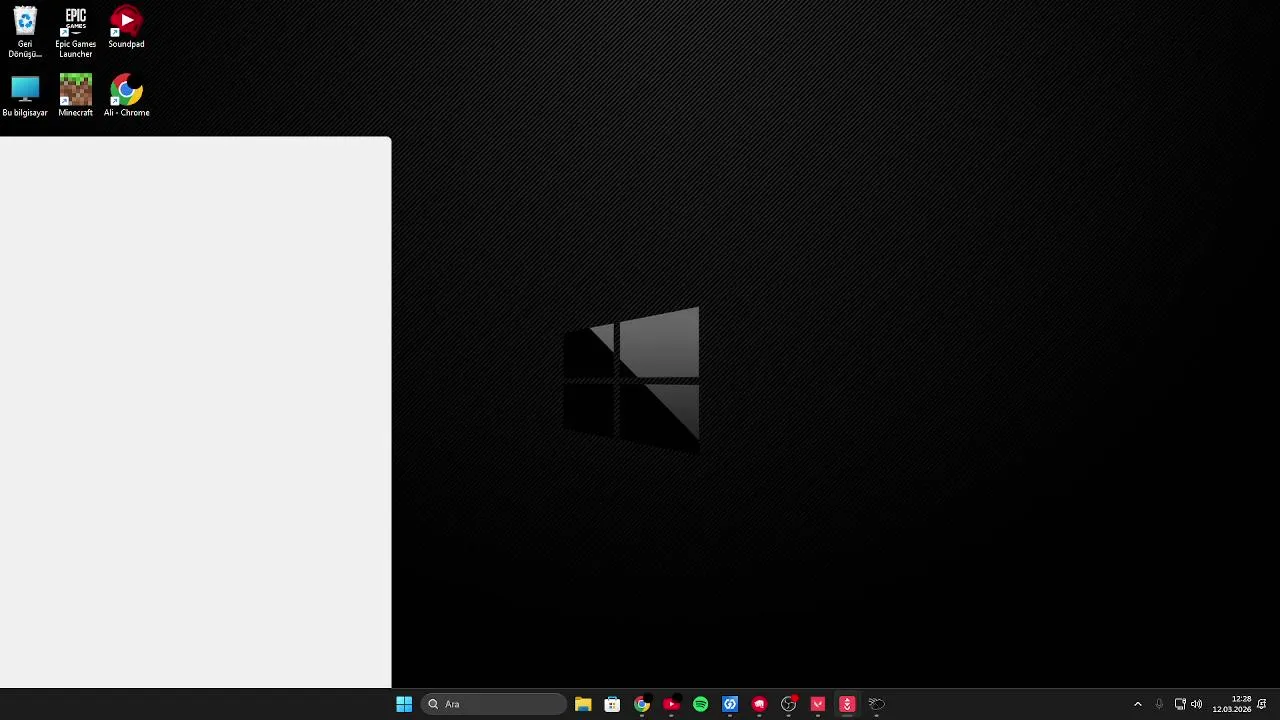Open File Explorer from the taskbar
Screen dimensions: 1280x720
pos(583,704)
